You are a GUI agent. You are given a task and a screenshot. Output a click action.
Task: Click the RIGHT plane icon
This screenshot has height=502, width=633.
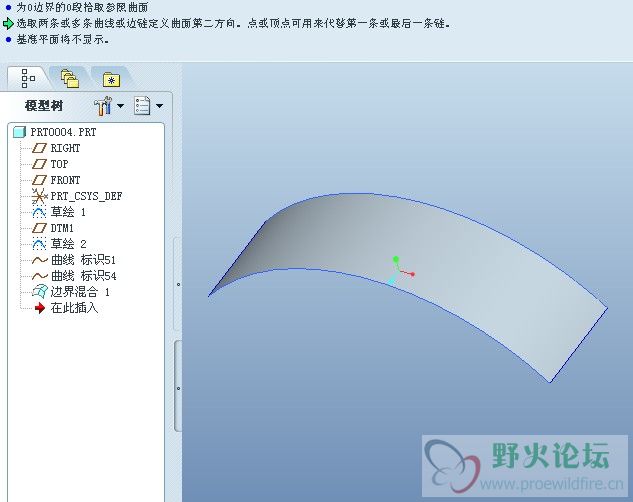(x=39, y=148)
